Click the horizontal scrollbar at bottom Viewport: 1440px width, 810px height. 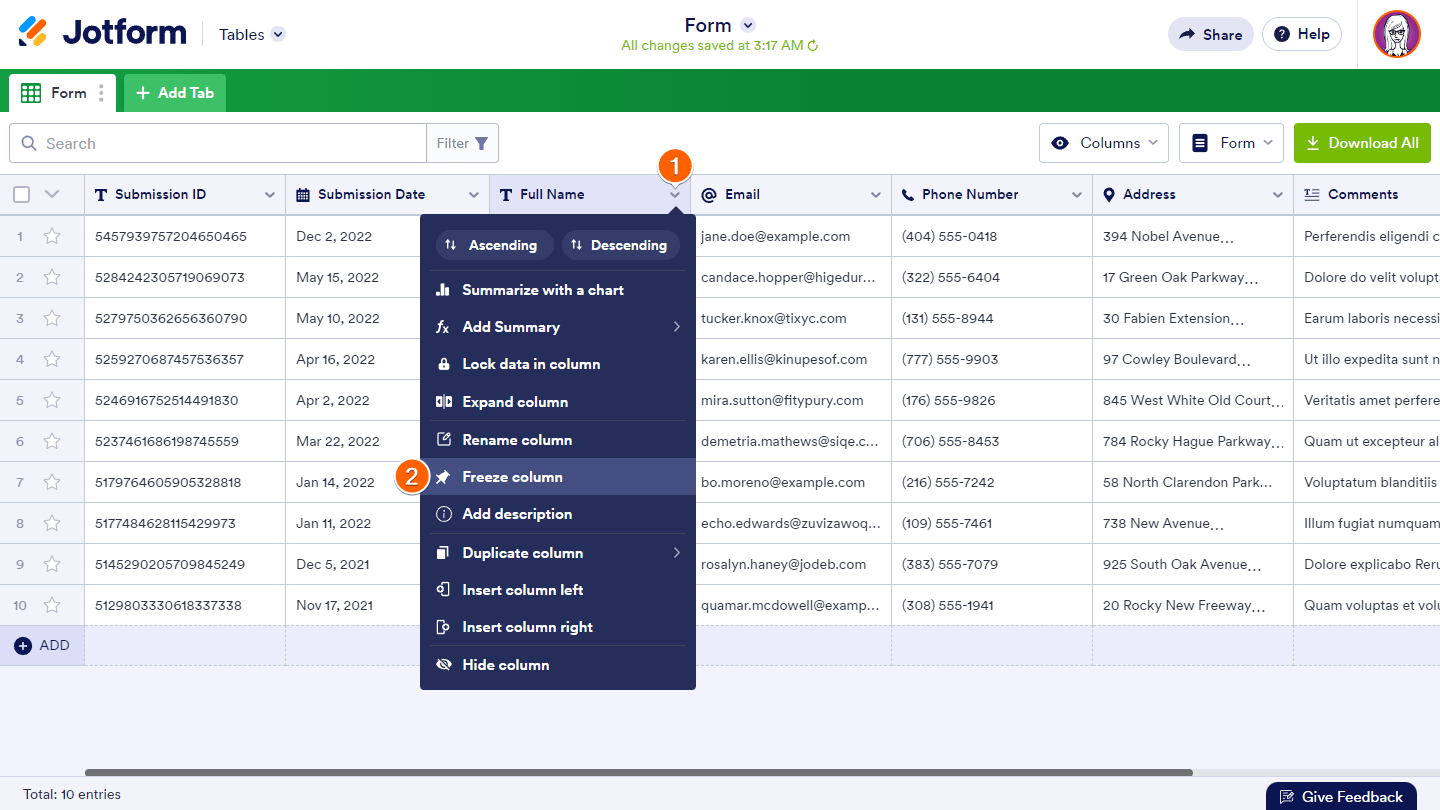click(x=638, y=772)
